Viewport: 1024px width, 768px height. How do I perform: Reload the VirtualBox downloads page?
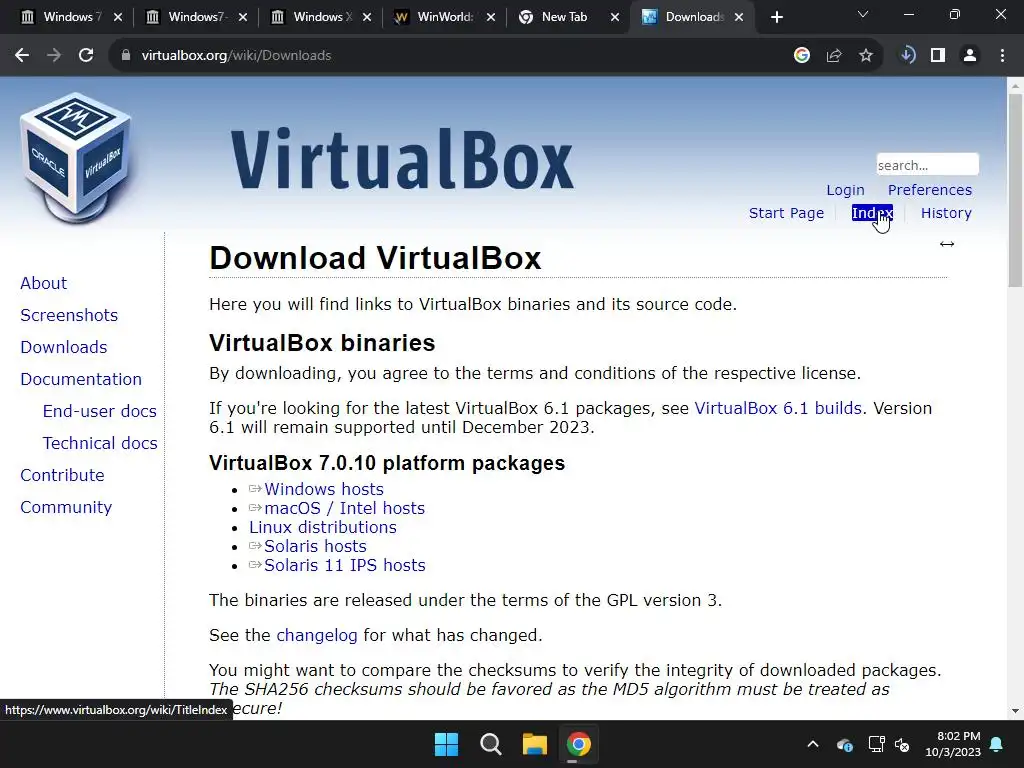[x=86, y=56]
